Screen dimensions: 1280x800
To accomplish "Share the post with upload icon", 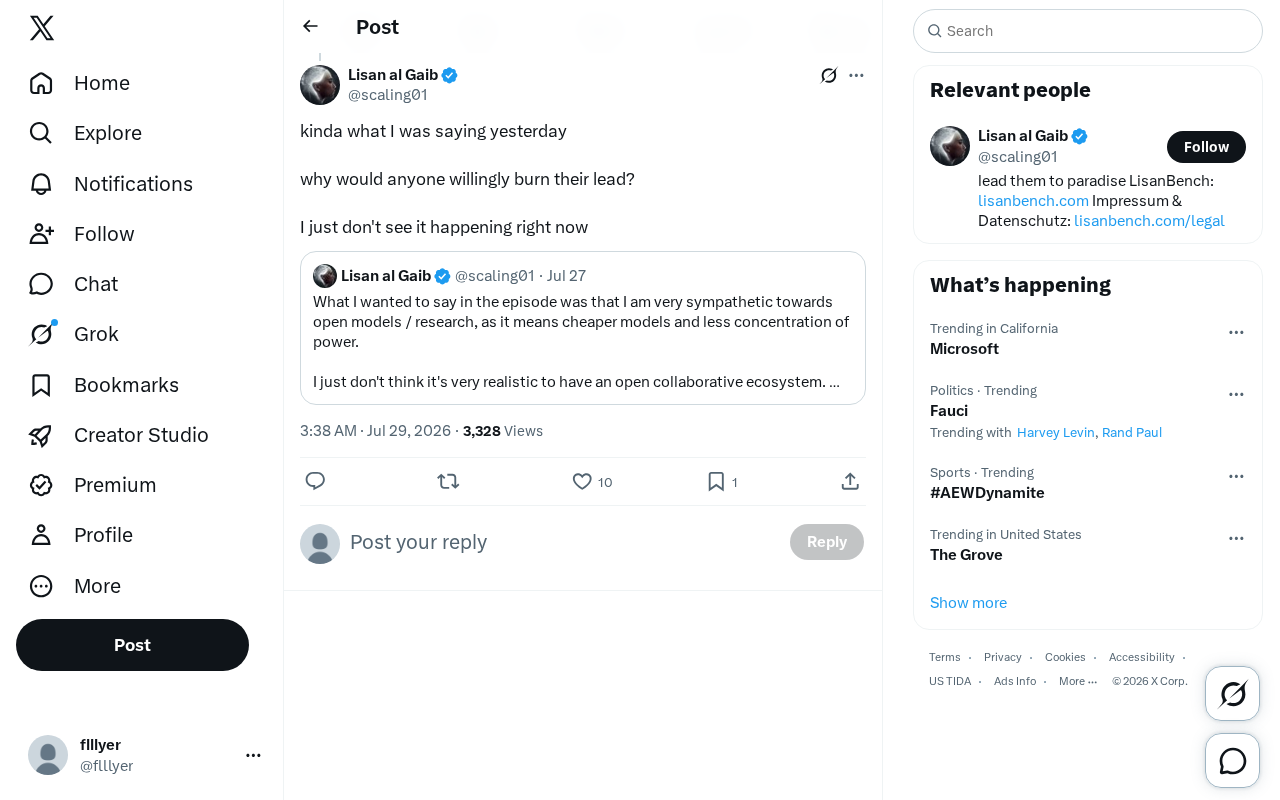I will tap(850, 481).
